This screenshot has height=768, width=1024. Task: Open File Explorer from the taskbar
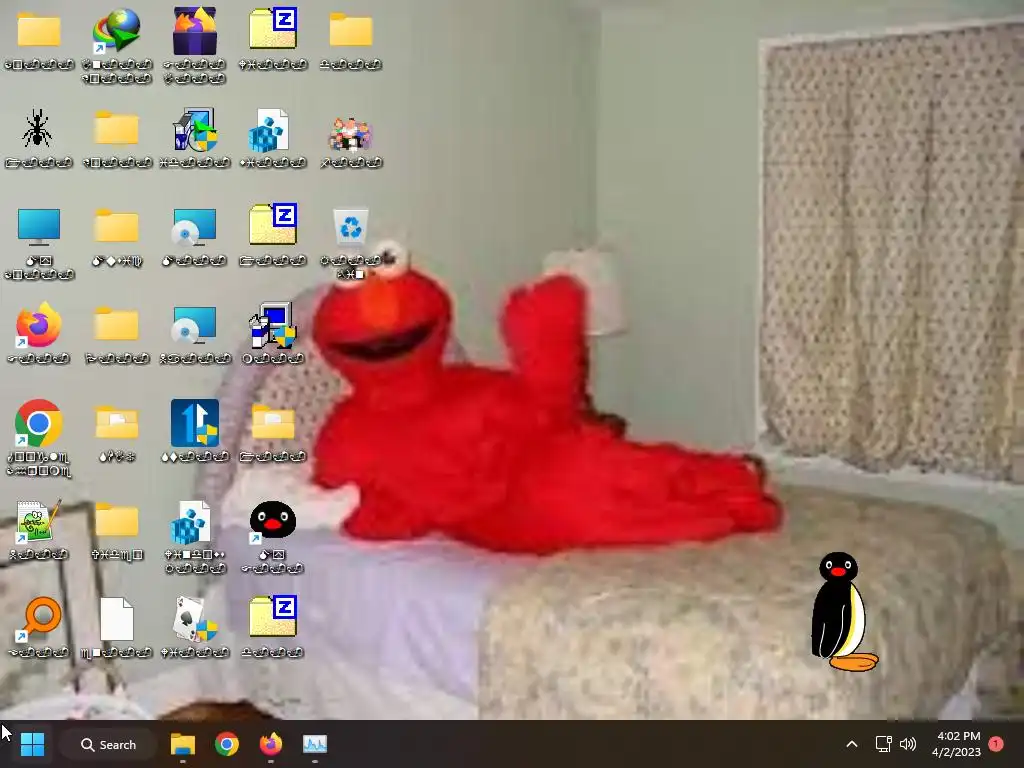point(183,744)
